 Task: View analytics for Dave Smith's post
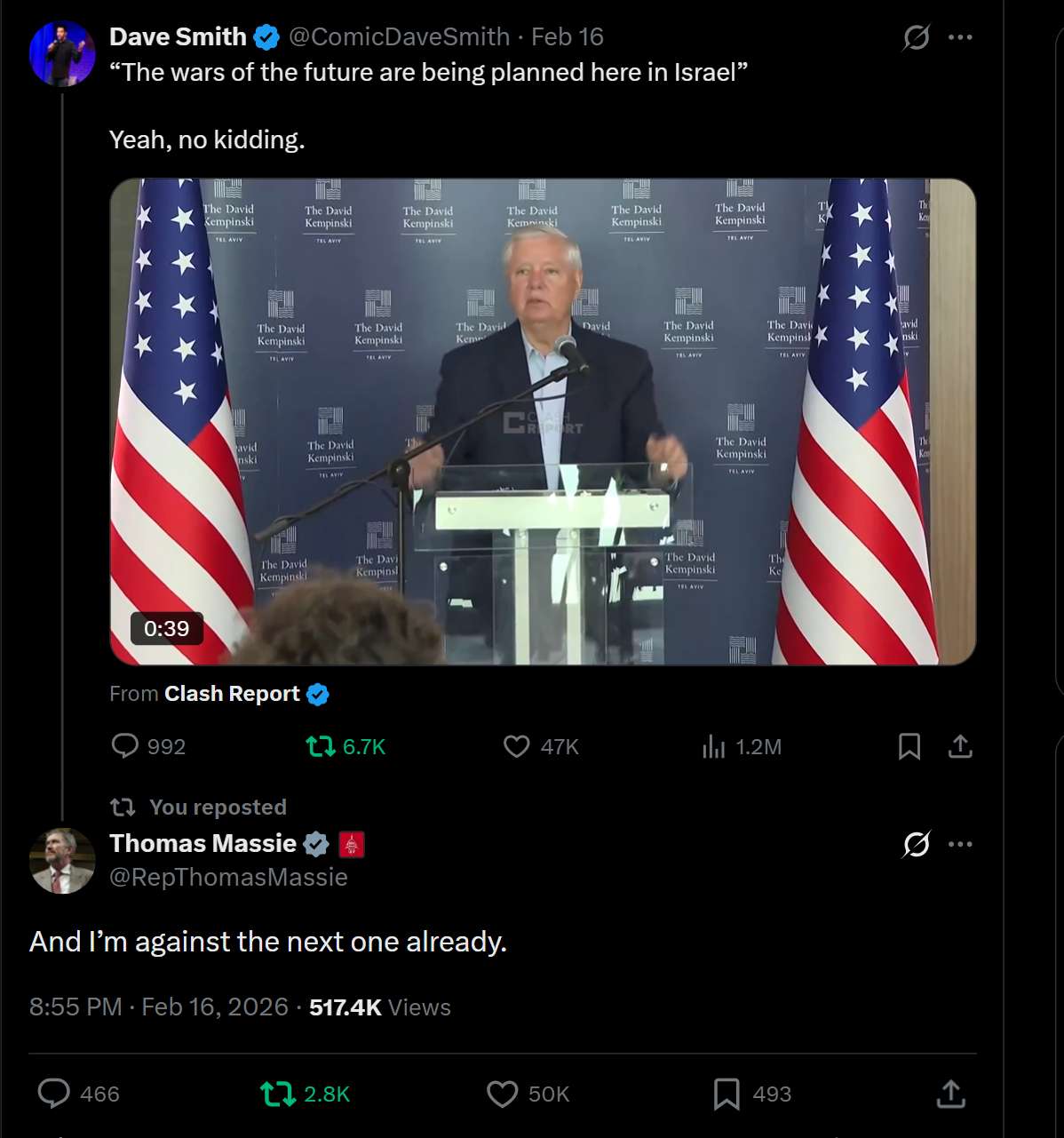714,746
